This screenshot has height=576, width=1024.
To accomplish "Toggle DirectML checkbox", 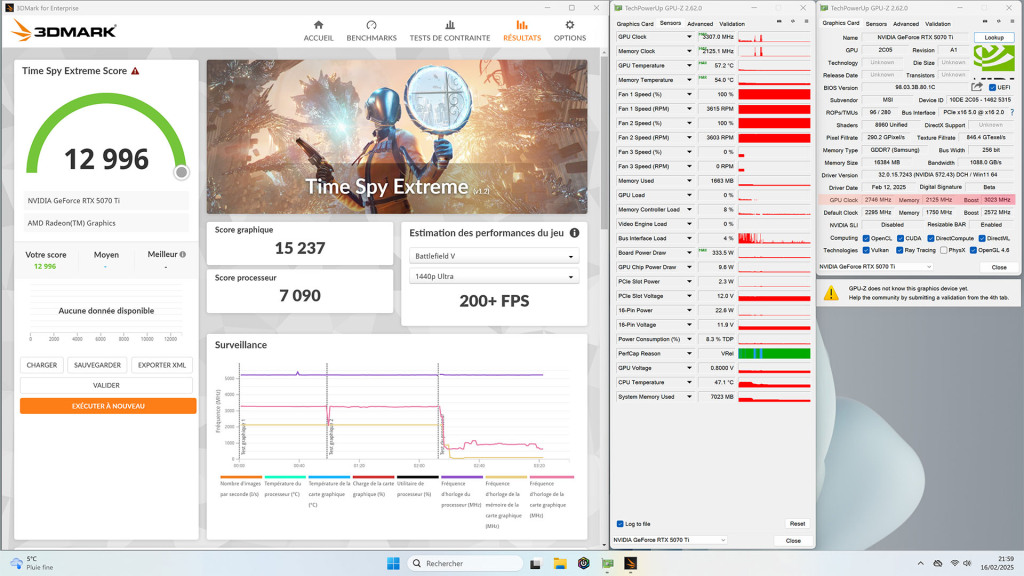I will [982, 238].
